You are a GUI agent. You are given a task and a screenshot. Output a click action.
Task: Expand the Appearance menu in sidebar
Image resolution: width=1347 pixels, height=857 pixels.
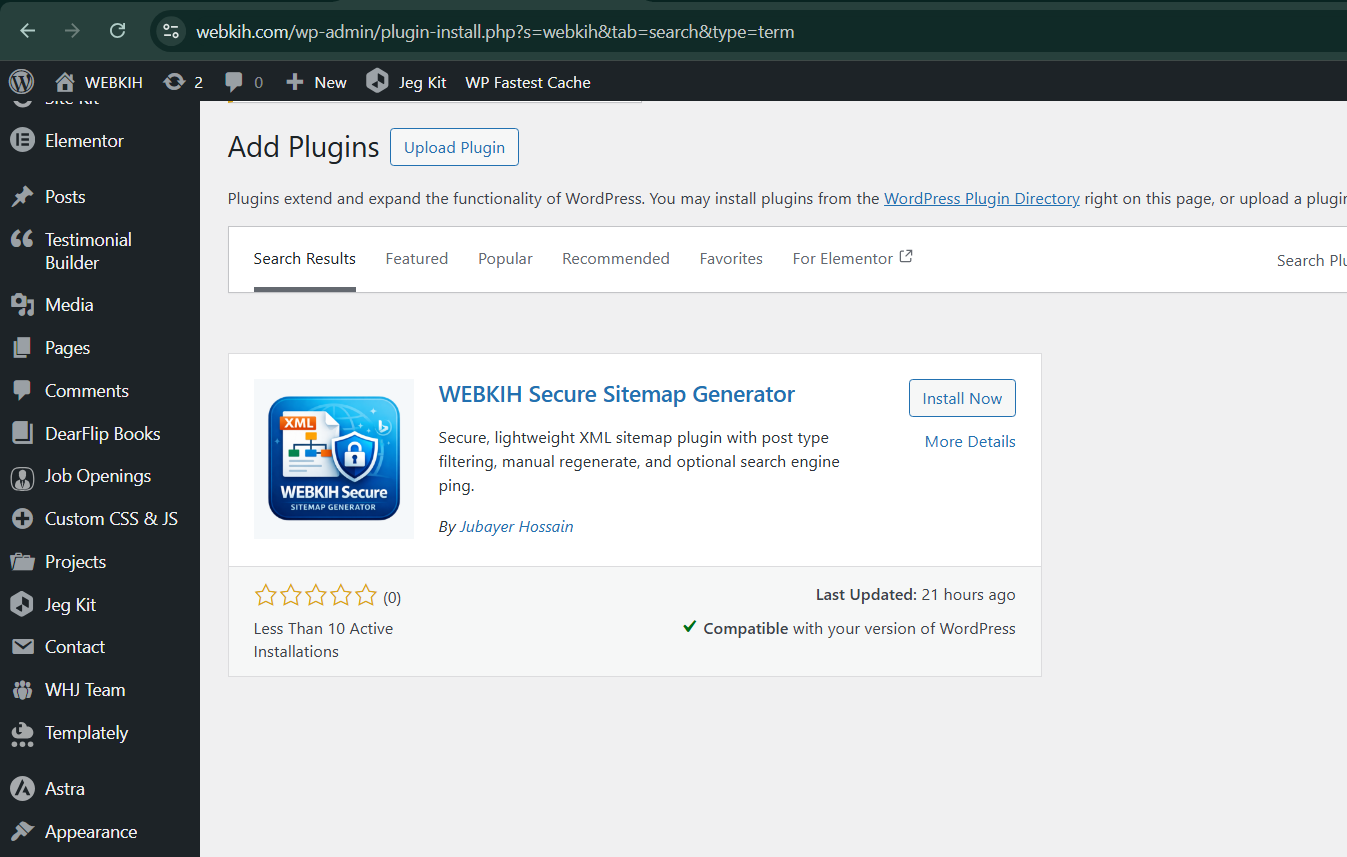point(90,832)
